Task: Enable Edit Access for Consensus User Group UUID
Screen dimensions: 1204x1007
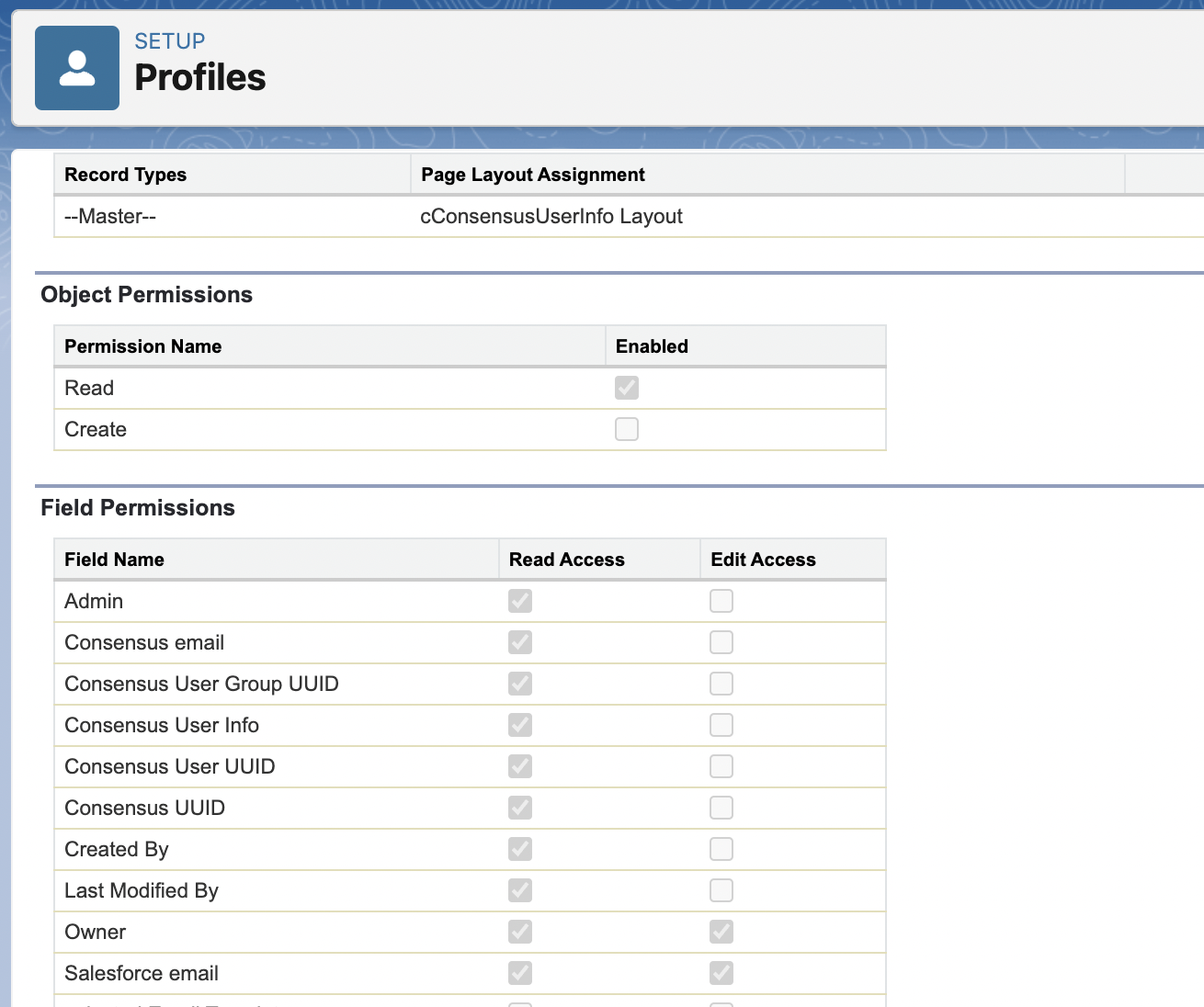Action: coord(721,684)
